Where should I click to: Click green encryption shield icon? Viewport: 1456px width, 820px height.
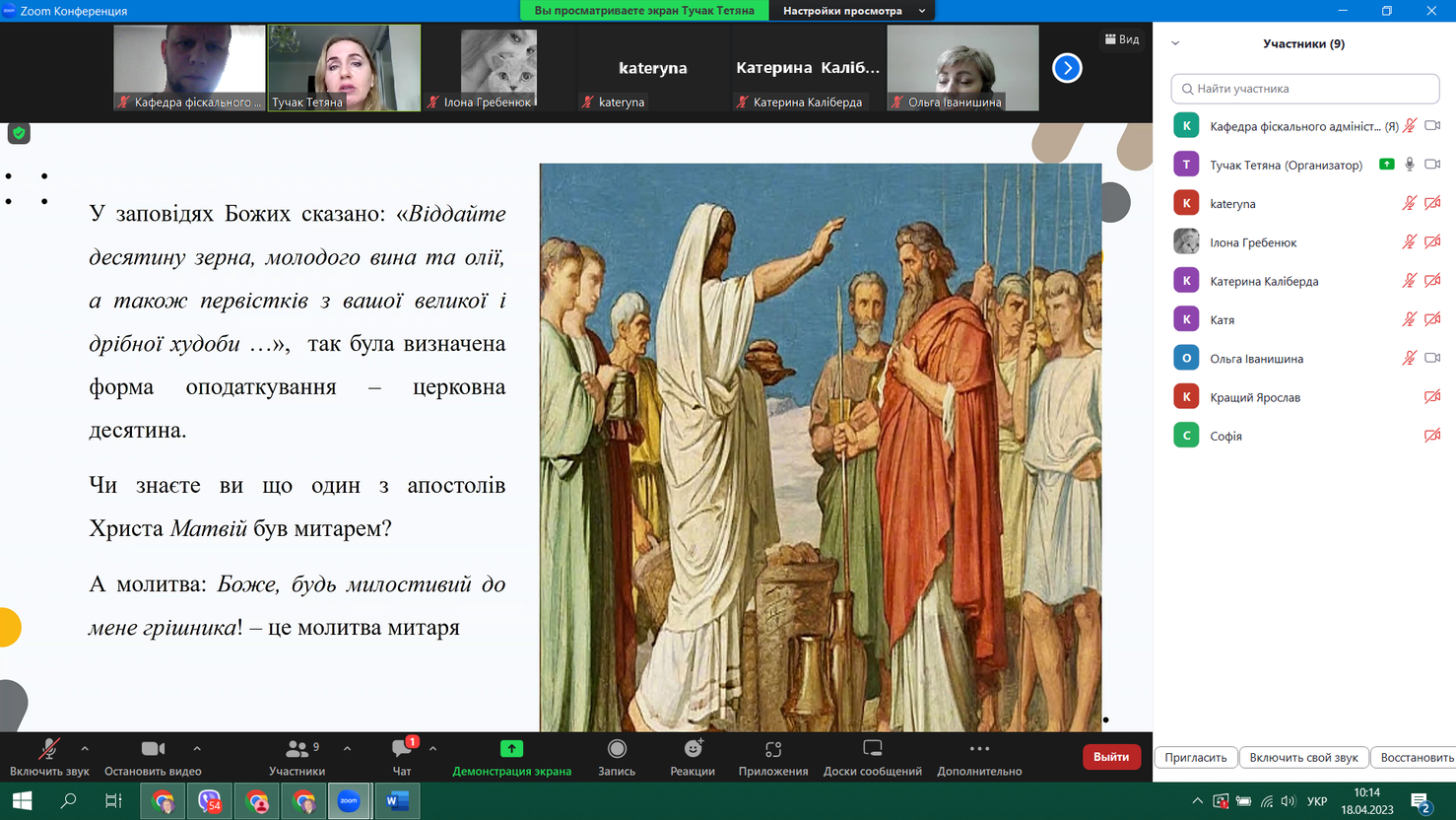19,133
